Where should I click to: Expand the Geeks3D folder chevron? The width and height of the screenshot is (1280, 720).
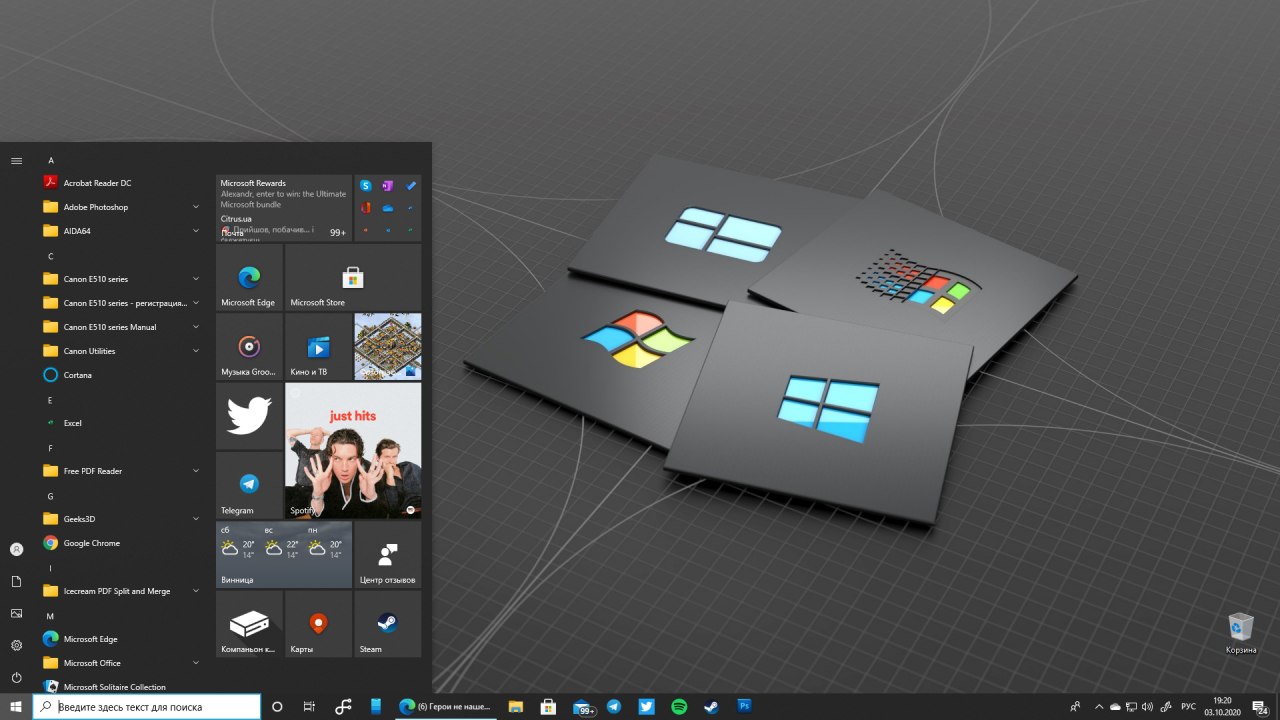[196, 519]
